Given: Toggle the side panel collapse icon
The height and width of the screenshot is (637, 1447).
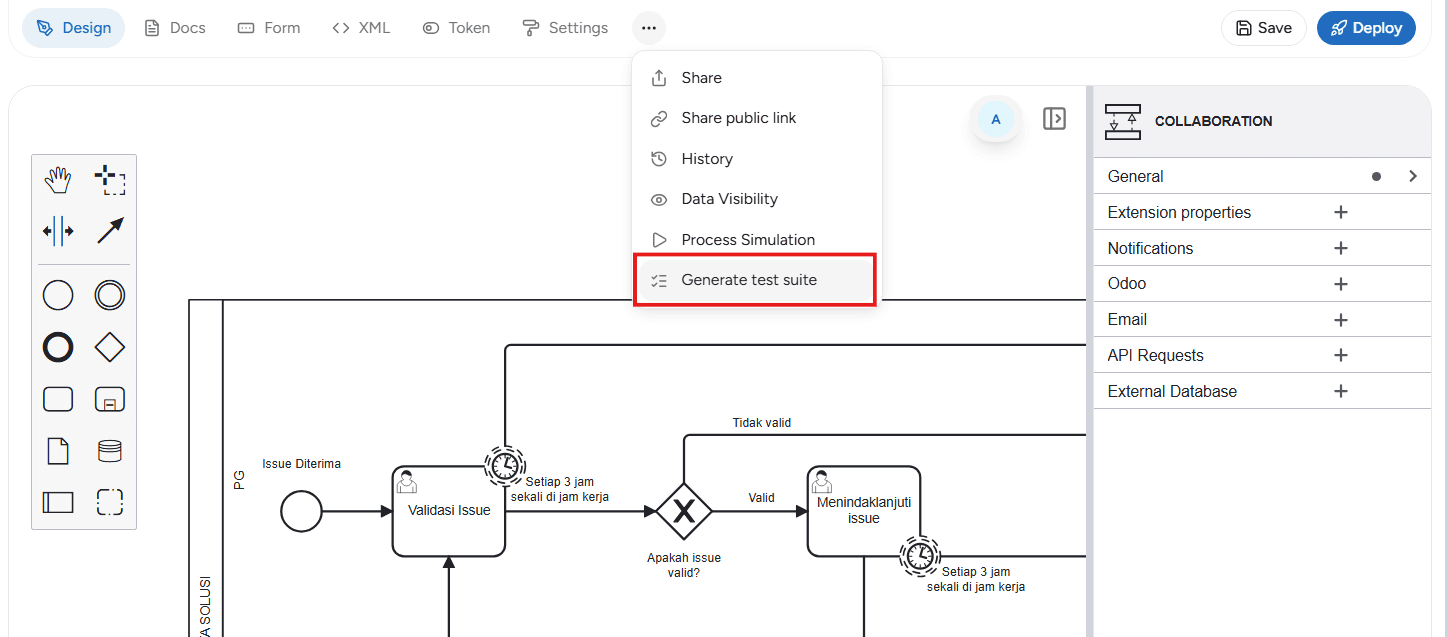Looking at the screenshot, I should point(1054,119).
